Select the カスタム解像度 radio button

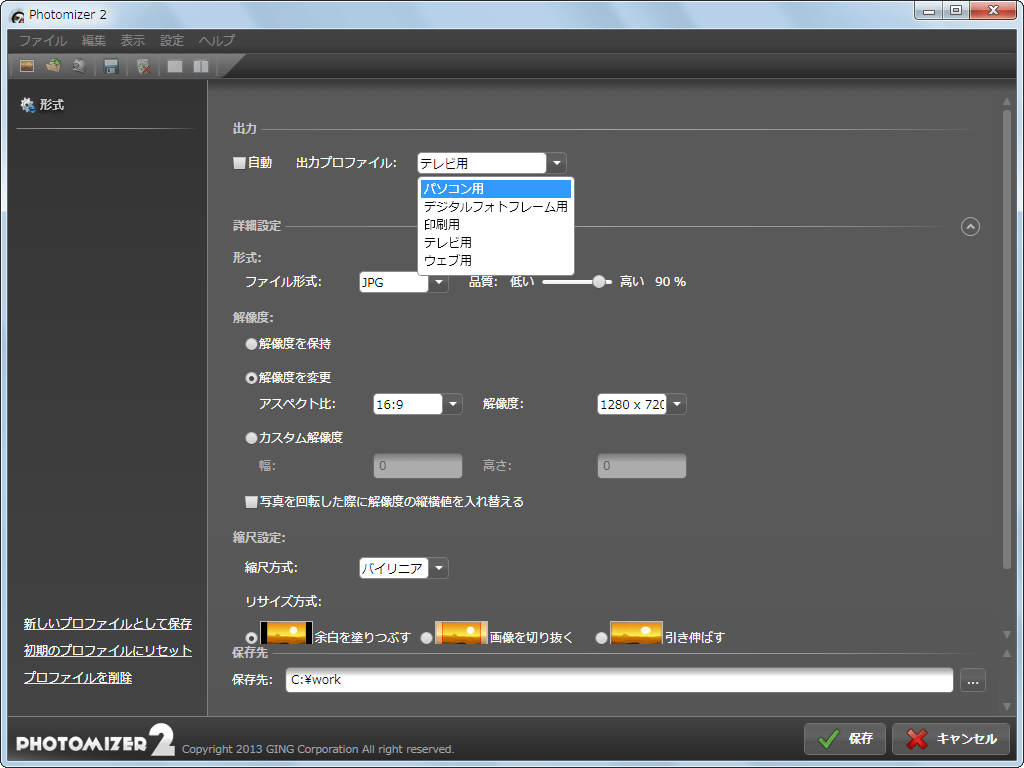(251, 438)
